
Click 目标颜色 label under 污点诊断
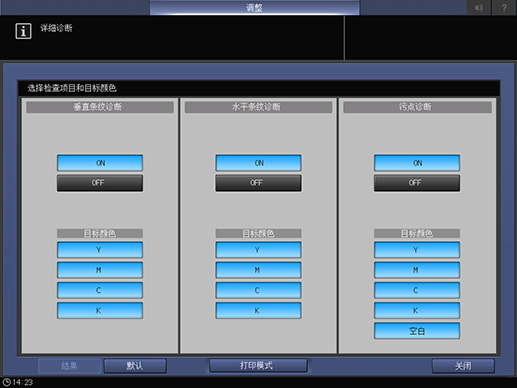tap(417, 233)
